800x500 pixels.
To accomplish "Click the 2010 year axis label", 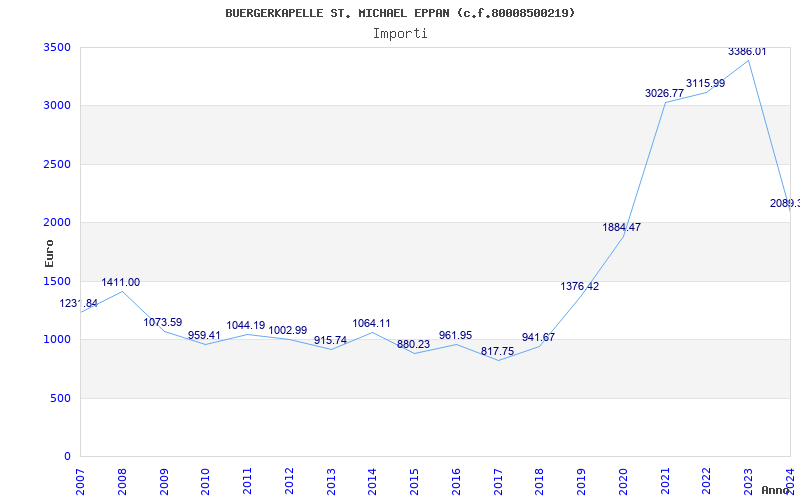I will 206,482.
